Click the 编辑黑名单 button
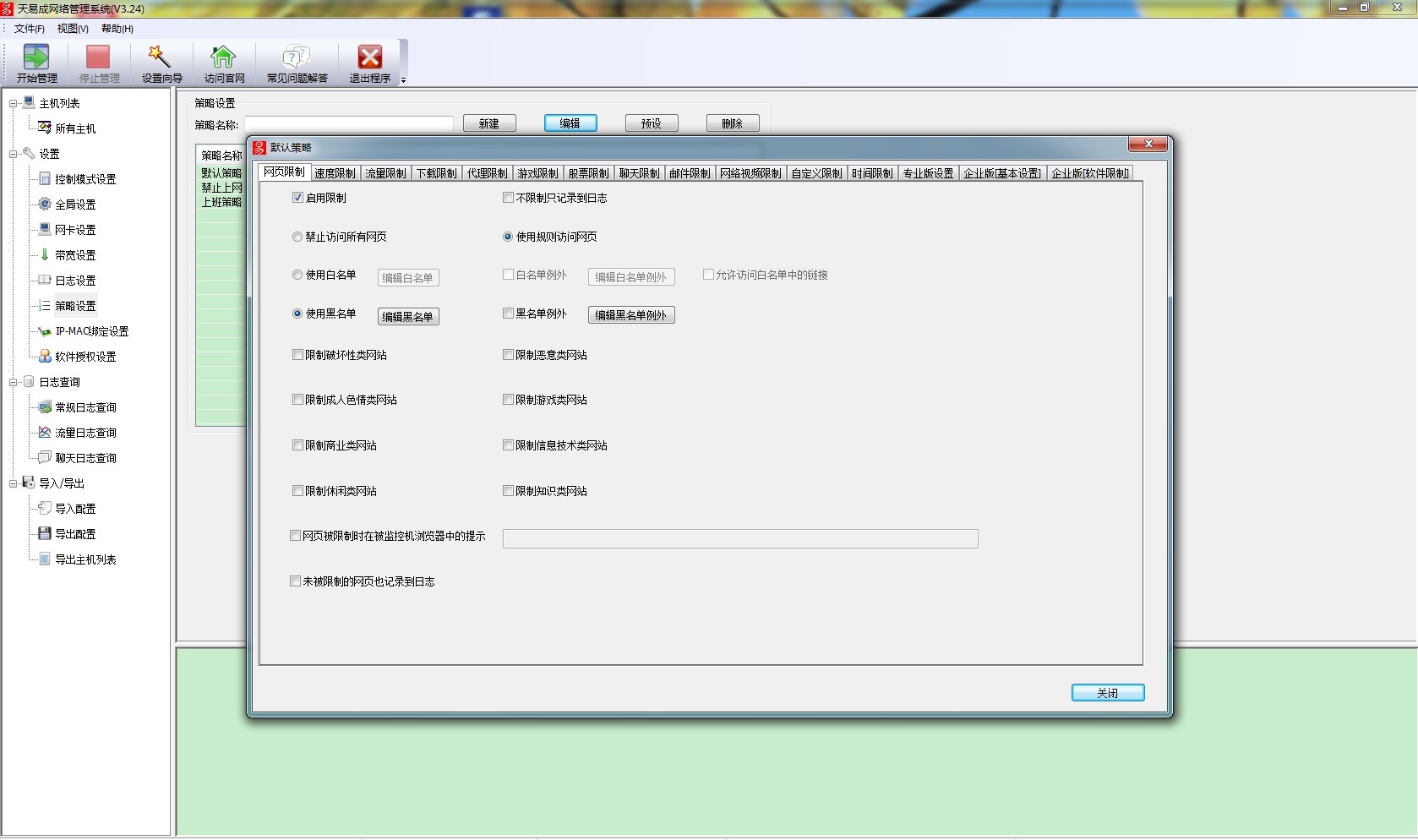 click(x=407, y=317)
